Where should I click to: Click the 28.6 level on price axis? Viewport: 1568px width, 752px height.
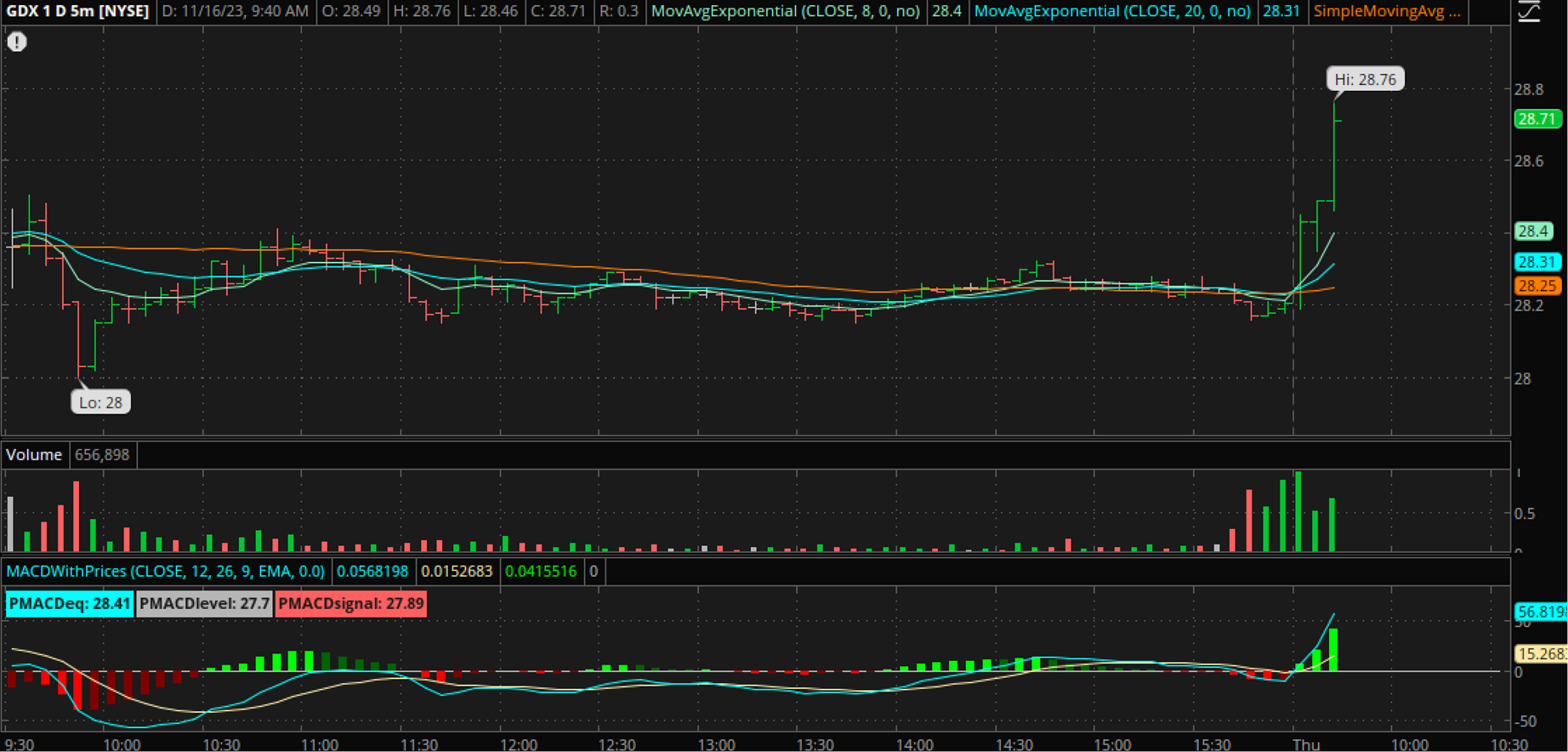1528,162
